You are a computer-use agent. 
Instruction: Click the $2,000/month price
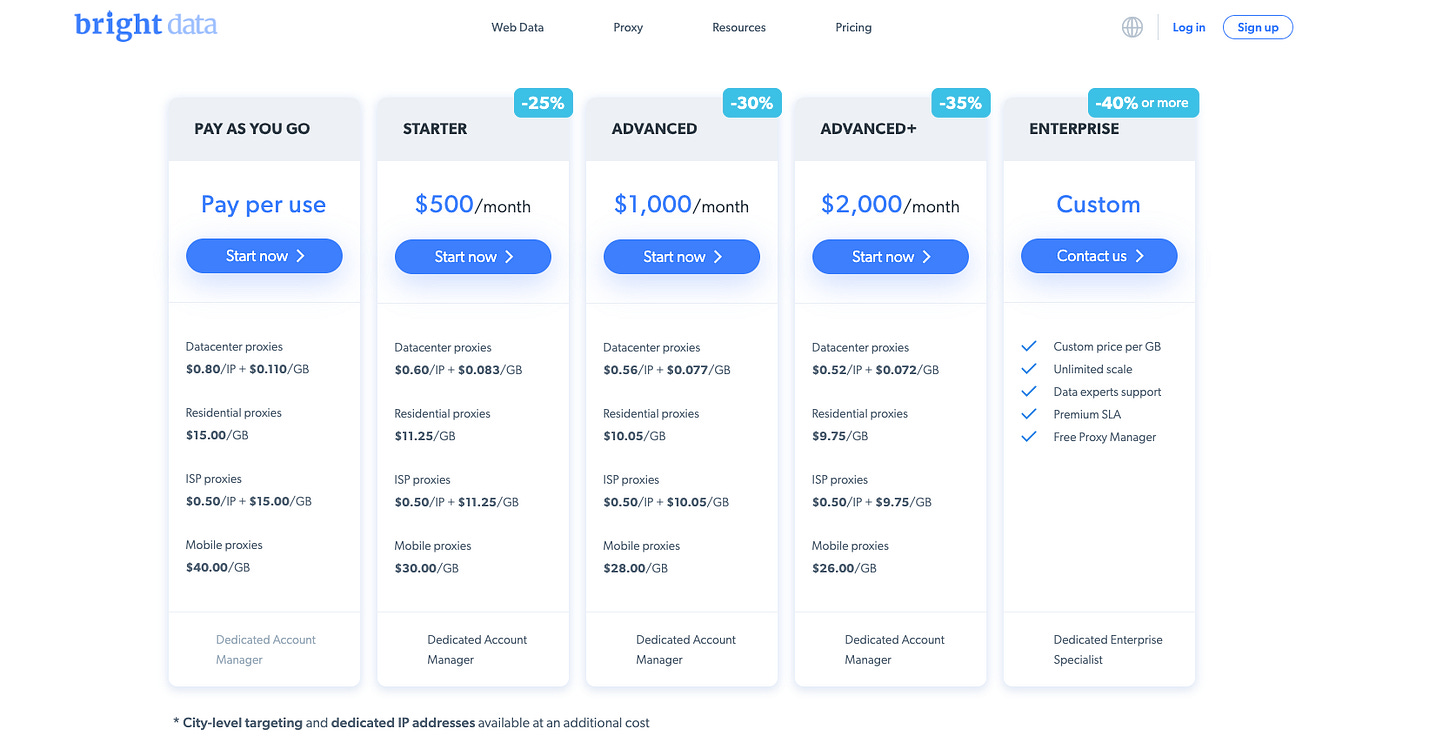coord(890,205)
